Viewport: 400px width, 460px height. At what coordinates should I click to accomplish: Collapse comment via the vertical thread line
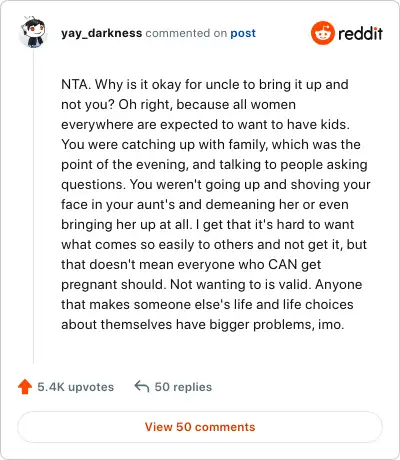[x=33, y=207]
